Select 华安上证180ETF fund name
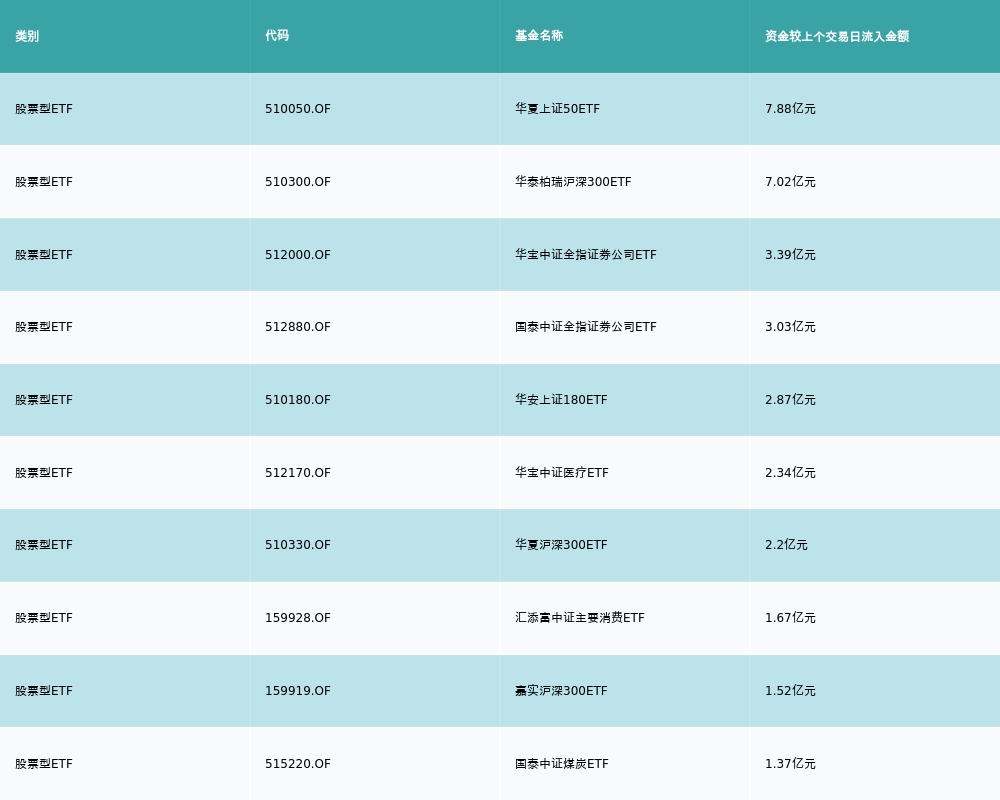 [x=561, y=400]
